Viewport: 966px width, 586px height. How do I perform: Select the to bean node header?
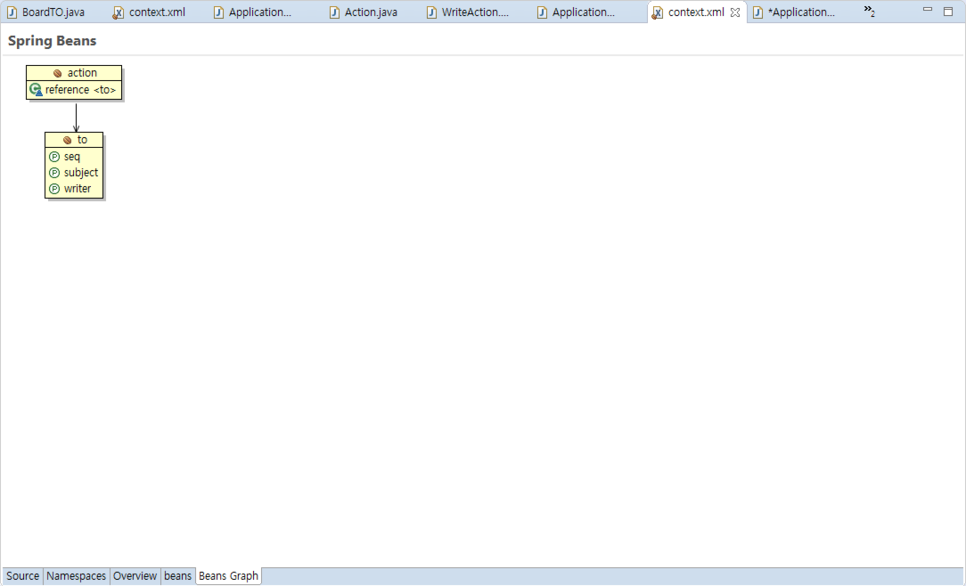click(x=74, y=140)
